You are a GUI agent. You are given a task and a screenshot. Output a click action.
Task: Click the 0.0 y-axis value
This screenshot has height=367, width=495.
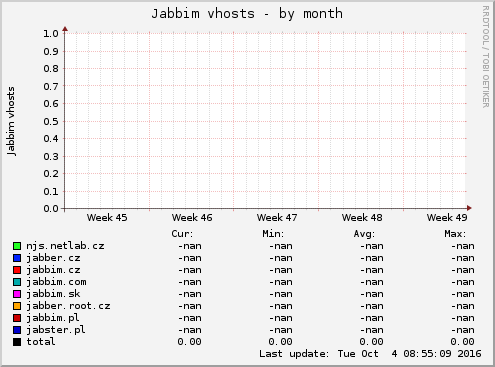(x=51, y=209)
